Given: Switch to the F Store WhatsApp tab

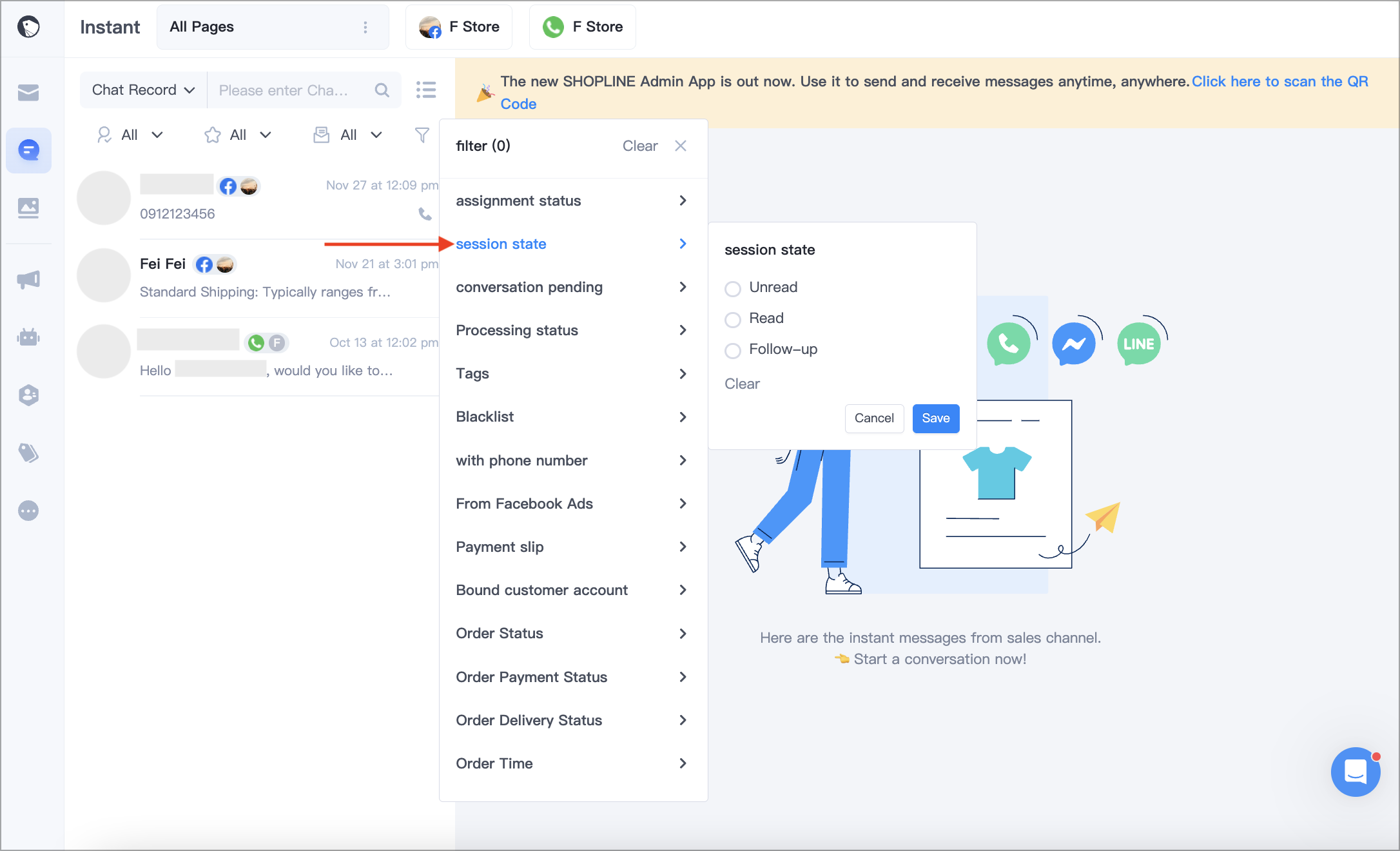Looking at the screenshot, I should coord(583,27).
